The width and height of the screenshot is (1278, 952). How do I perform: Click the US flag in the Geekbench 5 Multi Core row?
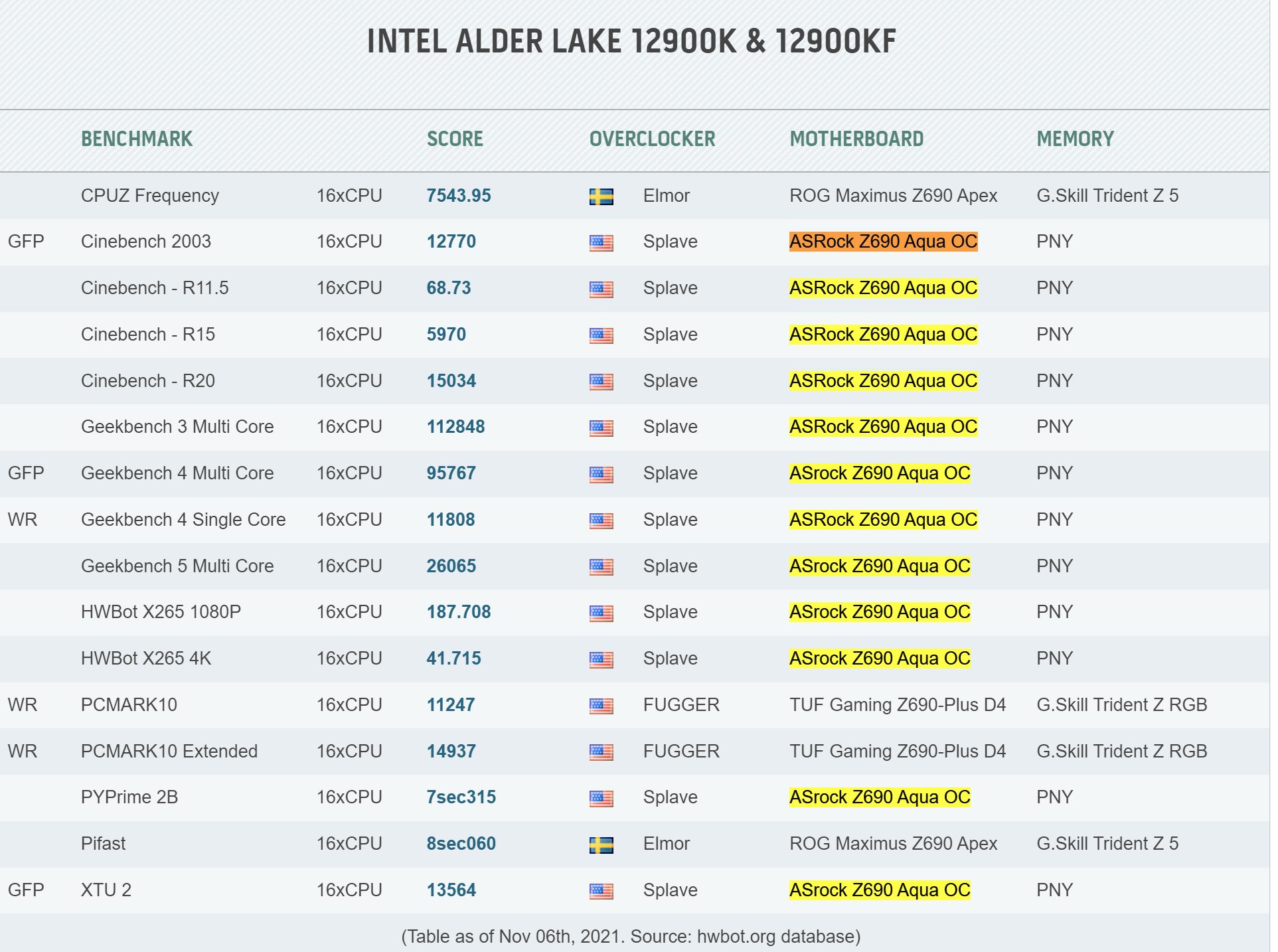click(x=601, y=567)
